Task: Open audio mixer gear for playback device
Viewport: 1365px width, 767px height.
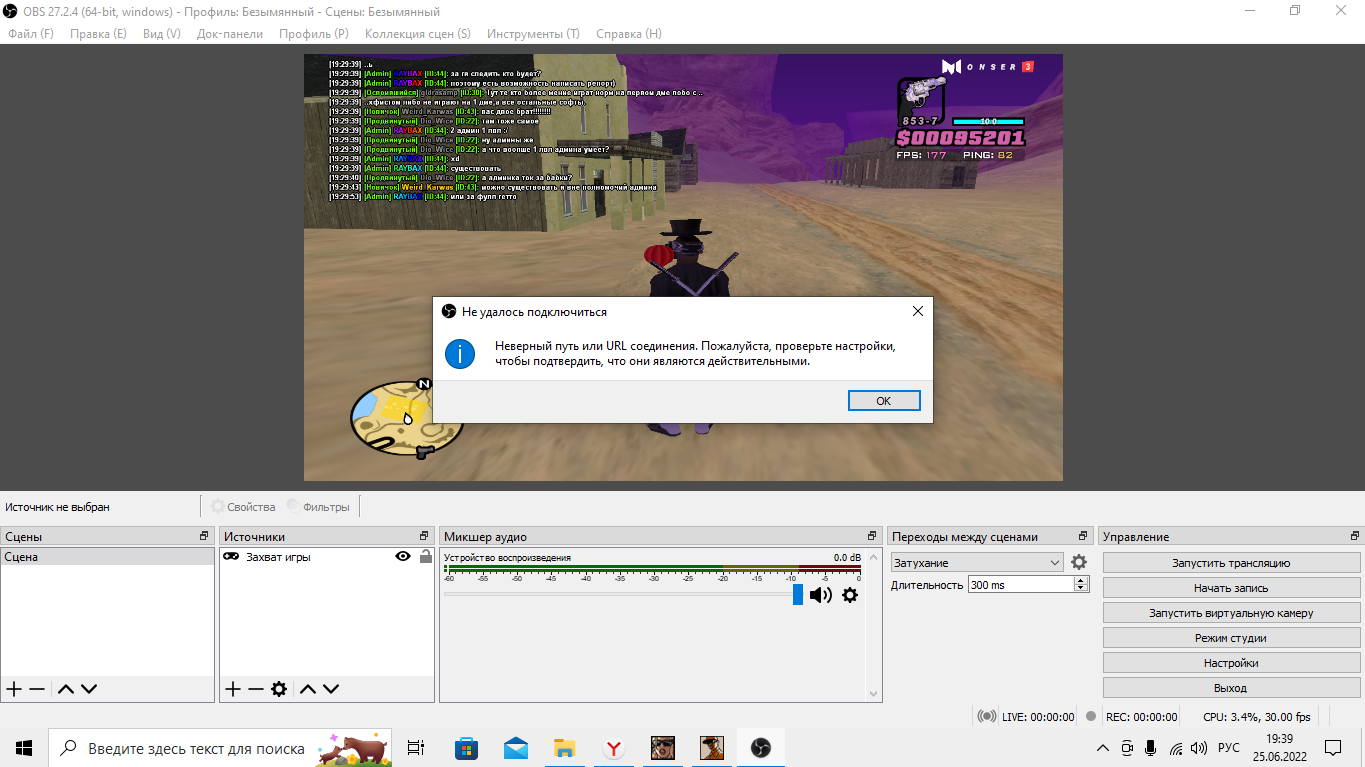Action: coord(850,595)
